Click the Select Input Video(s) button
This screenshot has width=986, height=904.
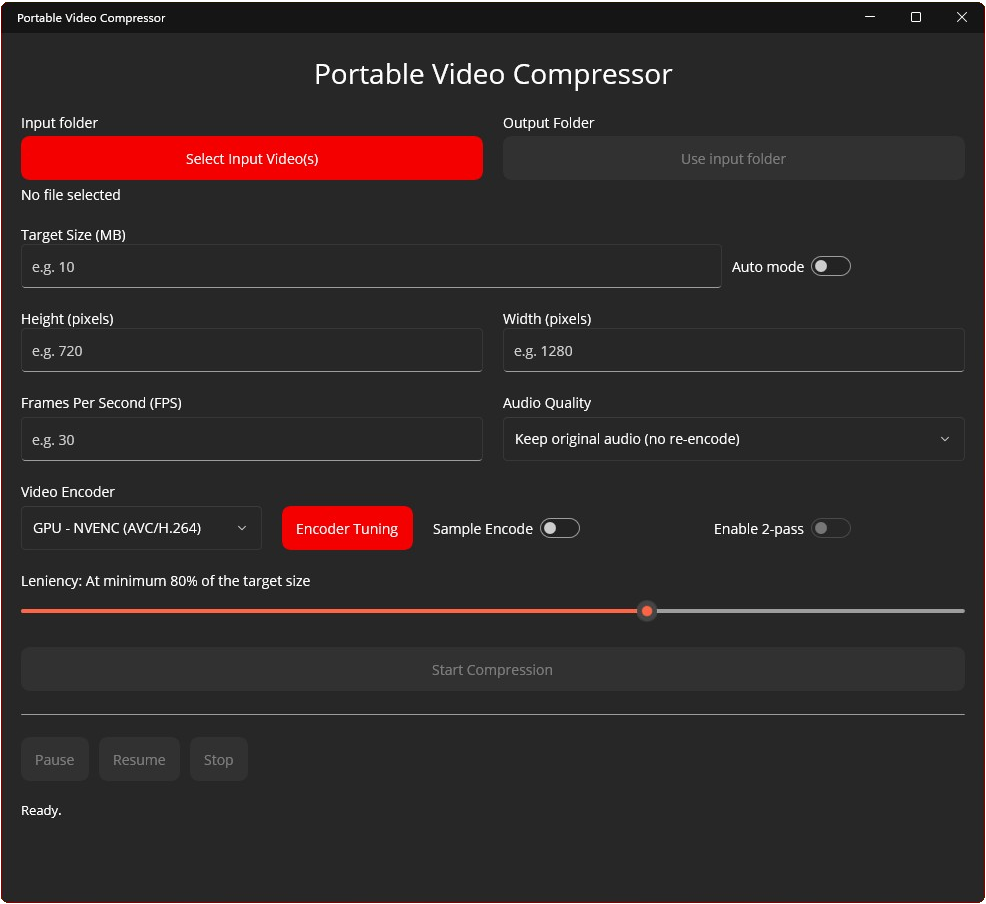click(x=251, y=158)
